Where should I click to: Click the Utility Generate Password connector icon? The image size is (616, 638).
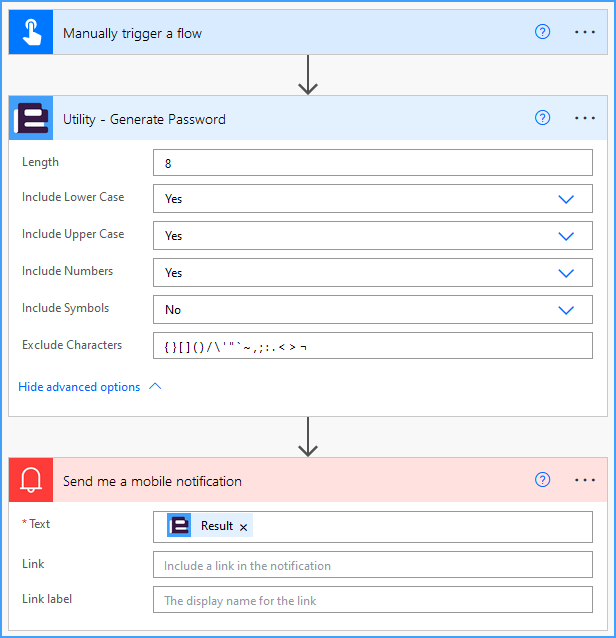click(x=31, y=118)
